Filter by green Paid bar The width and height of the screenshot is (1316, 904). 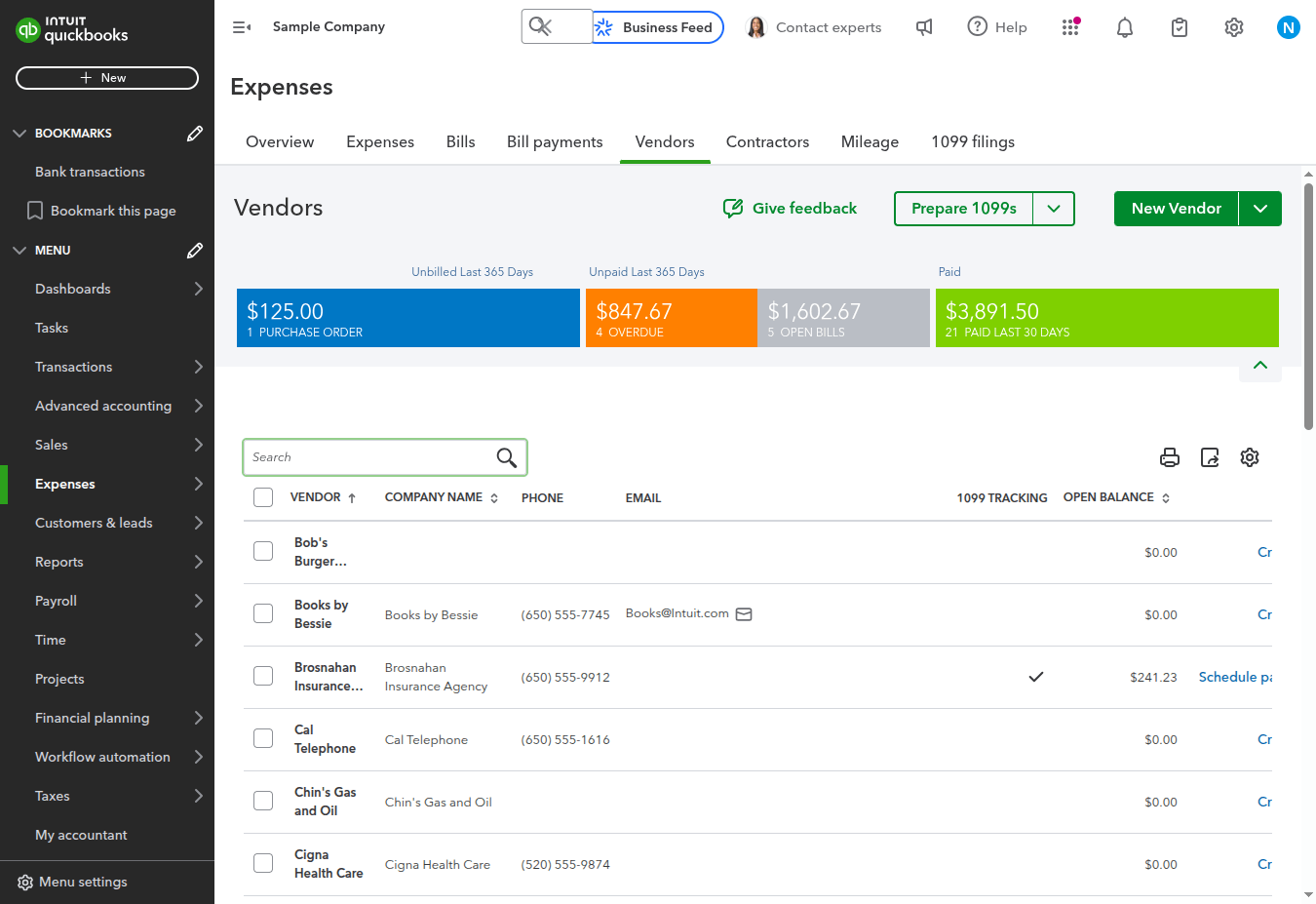(1107, 318)
